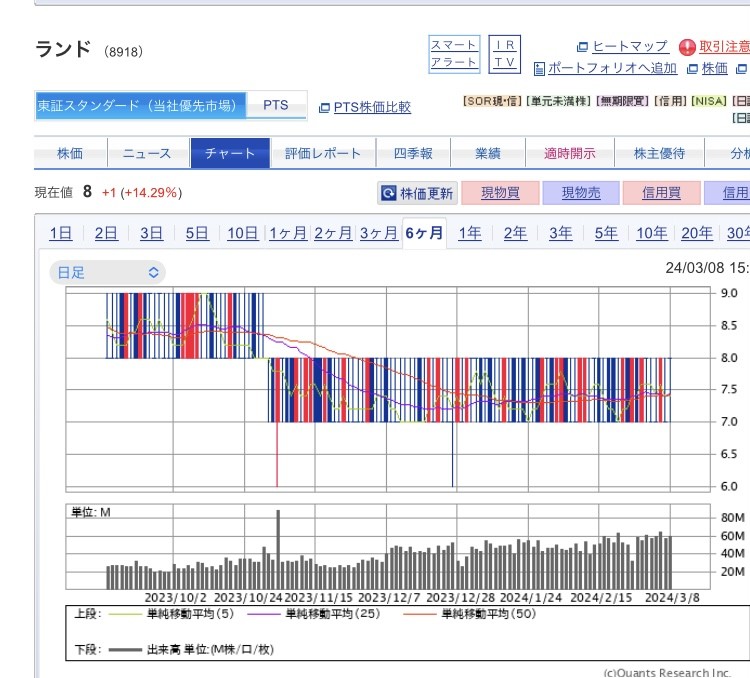Open the ニュース tab
This screenshot has width=750, height=678.
pos(147,154)
